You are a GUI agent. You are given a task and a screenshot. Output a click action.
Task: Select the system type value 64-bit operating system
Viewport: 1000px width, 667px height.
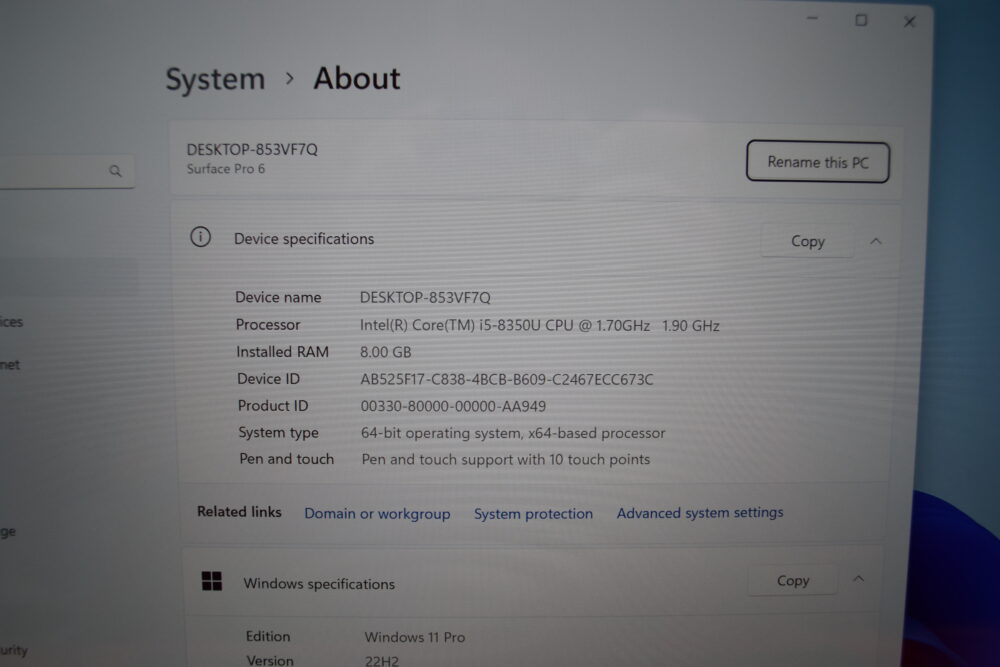[513, 433]
